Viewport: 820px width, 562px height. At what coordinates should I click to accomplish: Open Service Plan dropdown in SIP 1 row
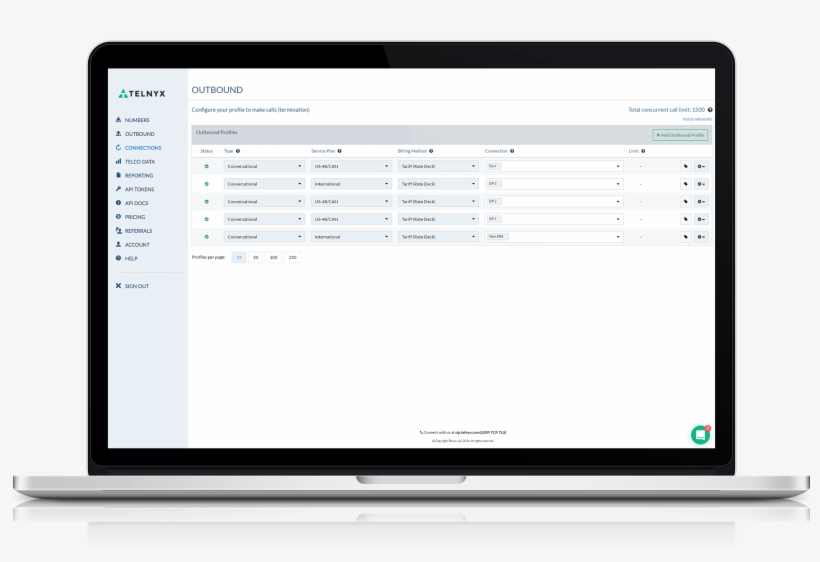tap(351, 219)
